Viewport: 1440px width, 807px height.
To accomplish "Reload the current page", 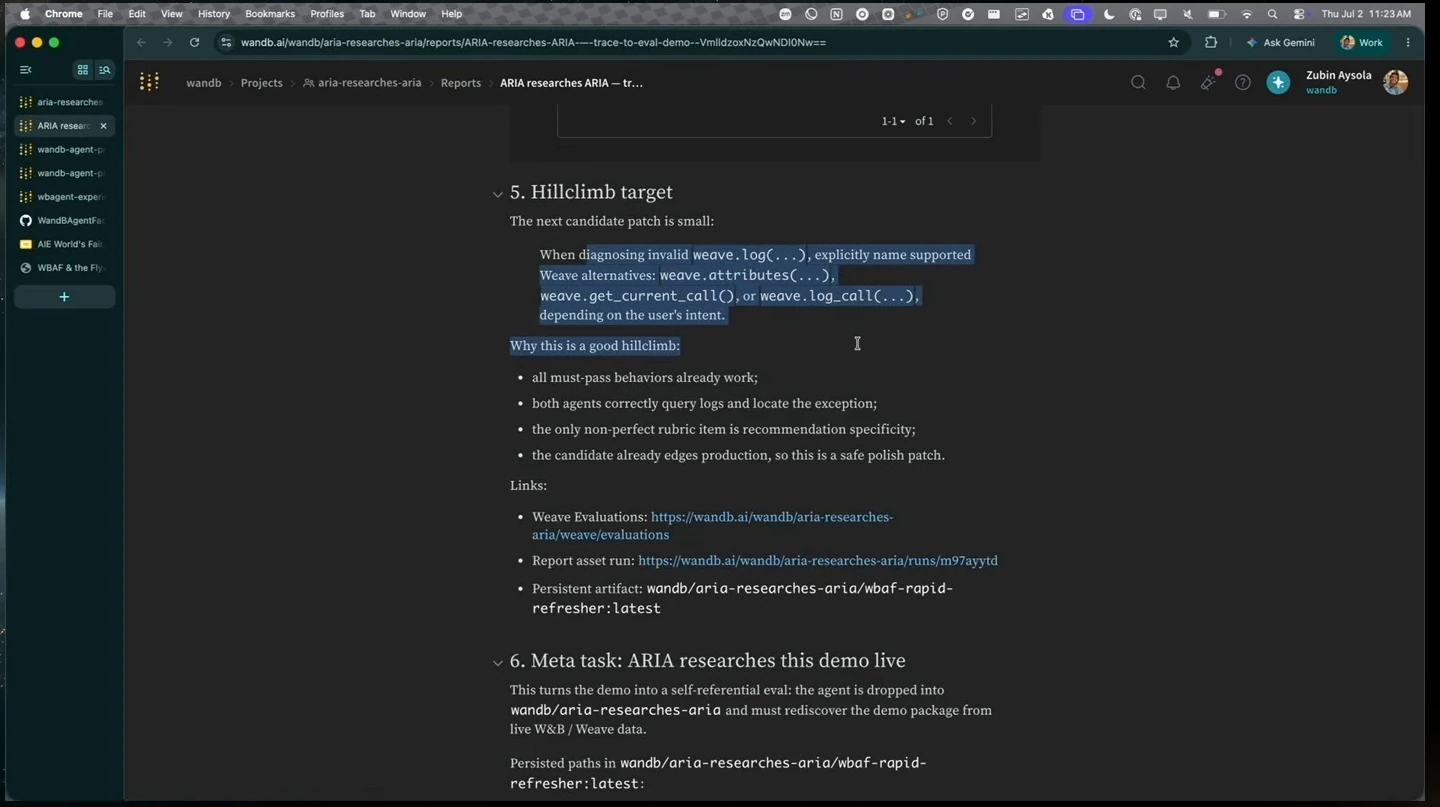I will coord(194,43).
